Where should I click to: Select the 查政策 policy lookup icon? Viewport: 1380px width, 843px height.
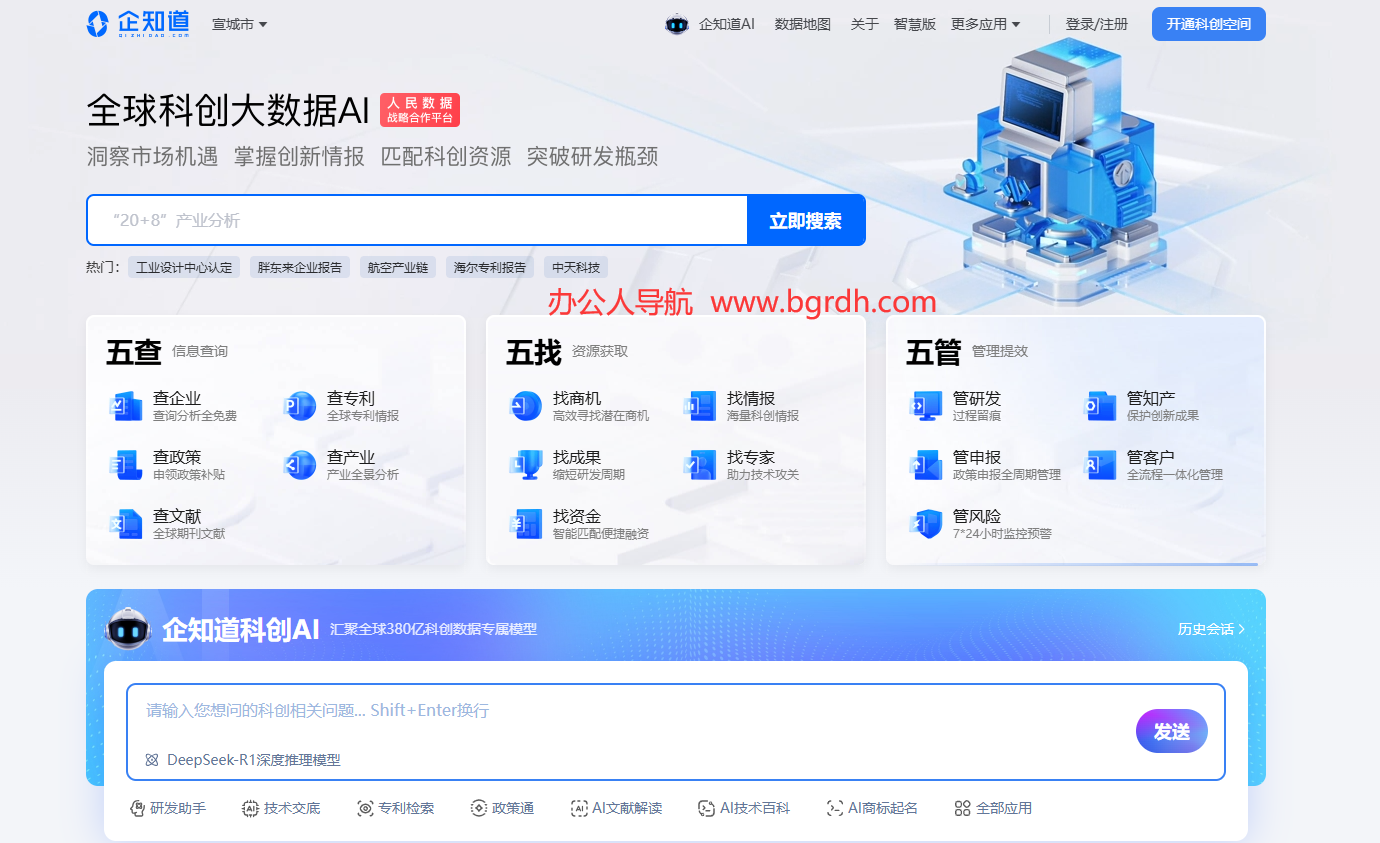point(126,465)
